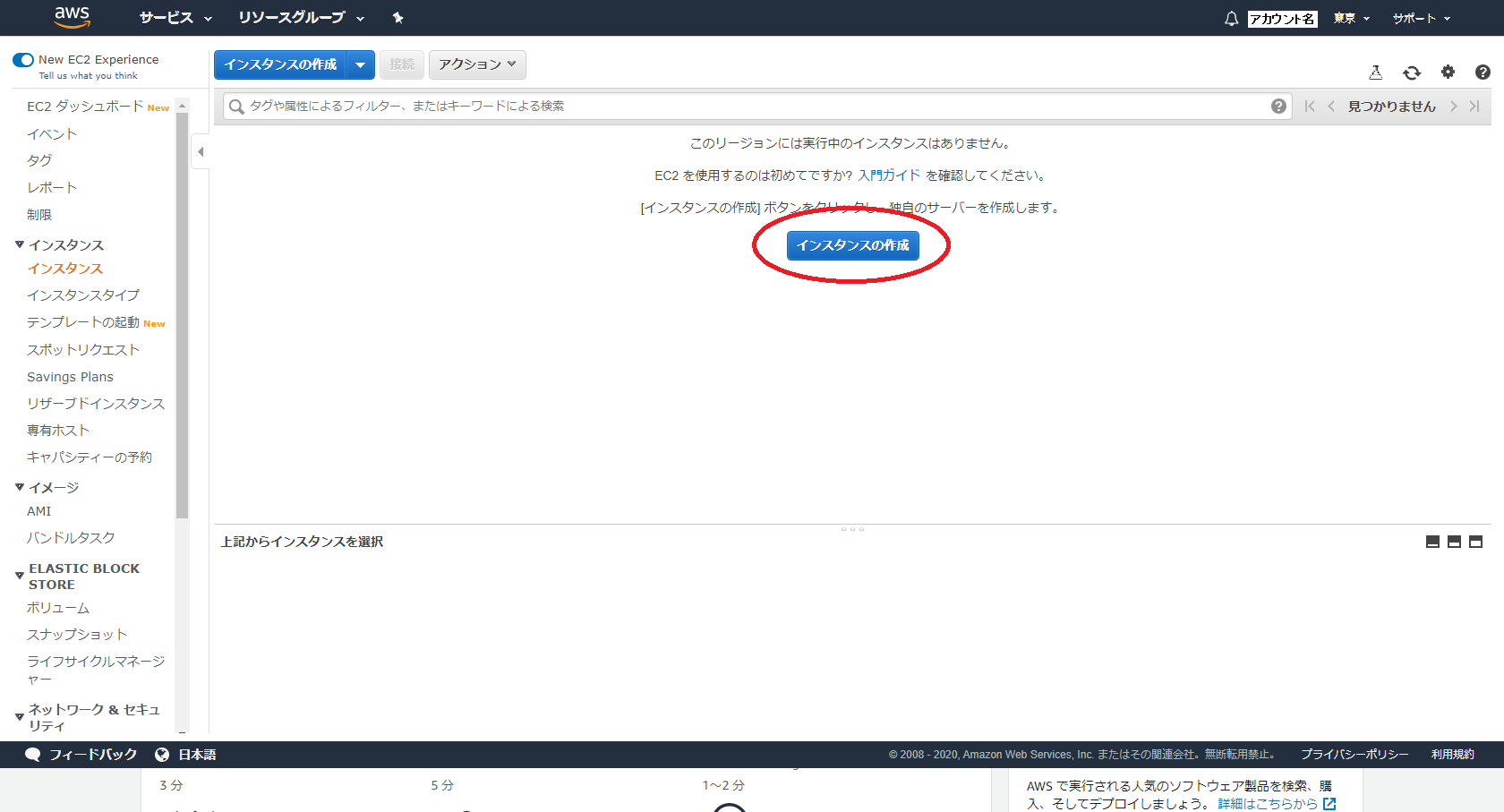Open EC2 settings via the gear icon

(x=1448, y=72)
